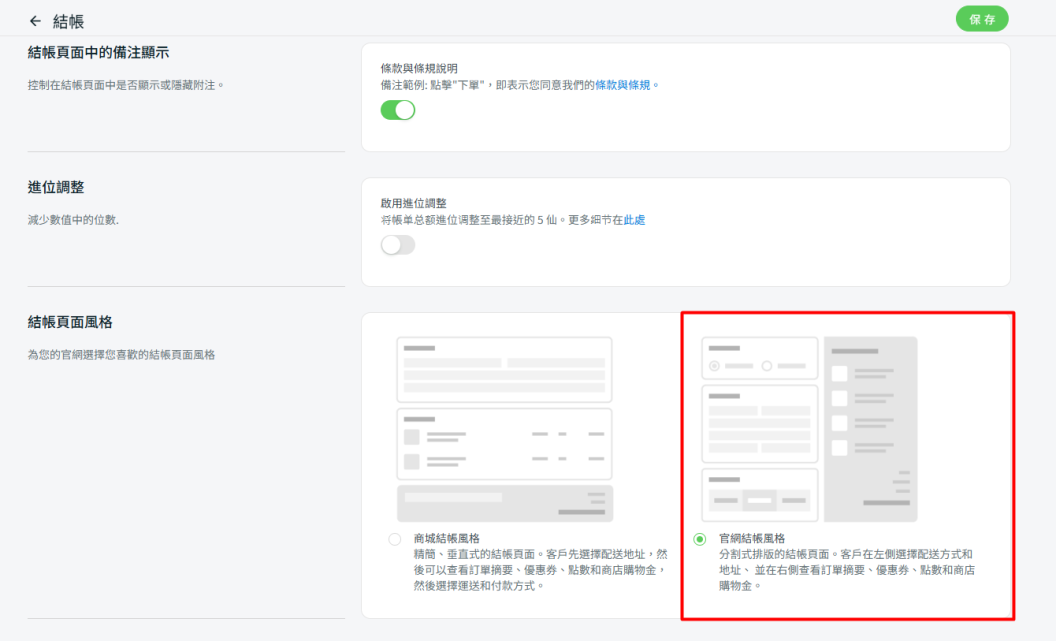Image resolution: width=1056 pixels, height=641 pixels.
Task: Open the 此處 link for more details
Action: tap(634, 220)
